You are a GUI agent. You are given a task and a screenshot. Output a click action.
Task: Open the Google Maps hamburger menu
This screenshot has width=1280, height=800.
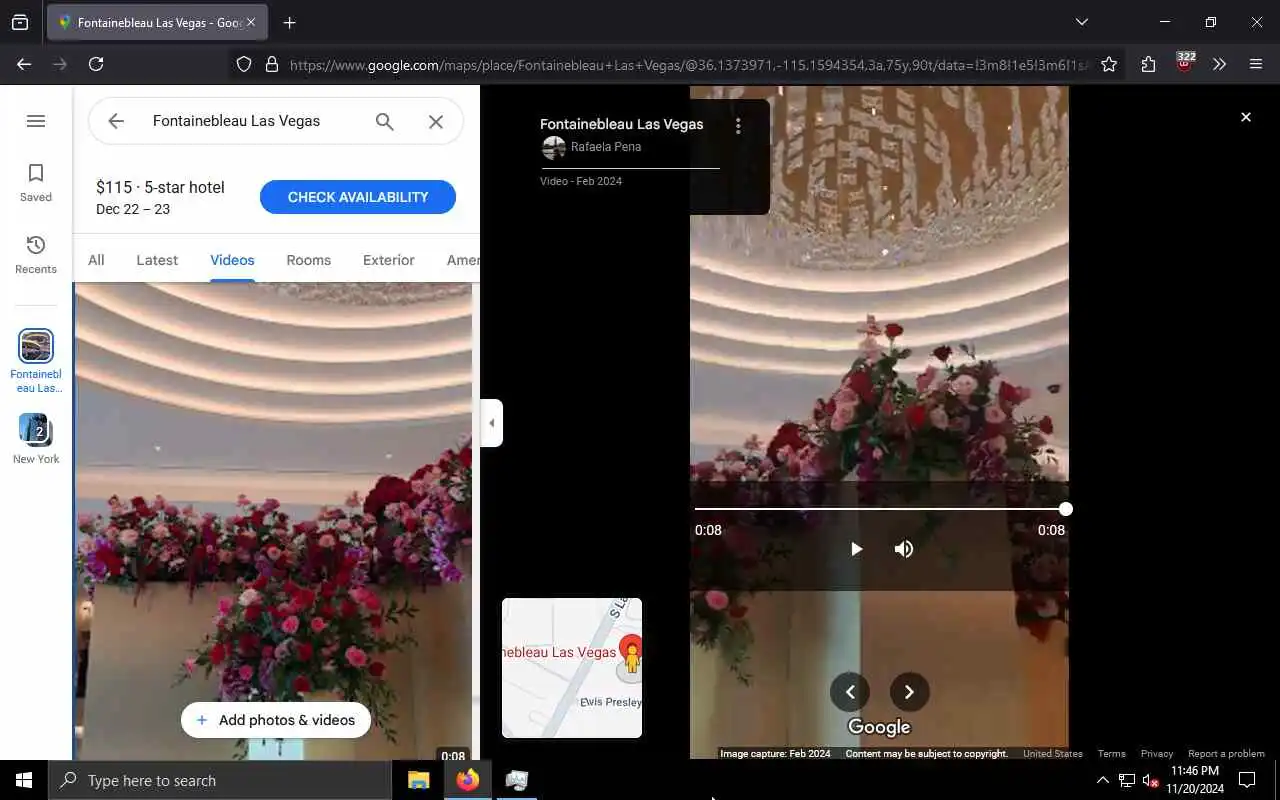tap(36, 121)
